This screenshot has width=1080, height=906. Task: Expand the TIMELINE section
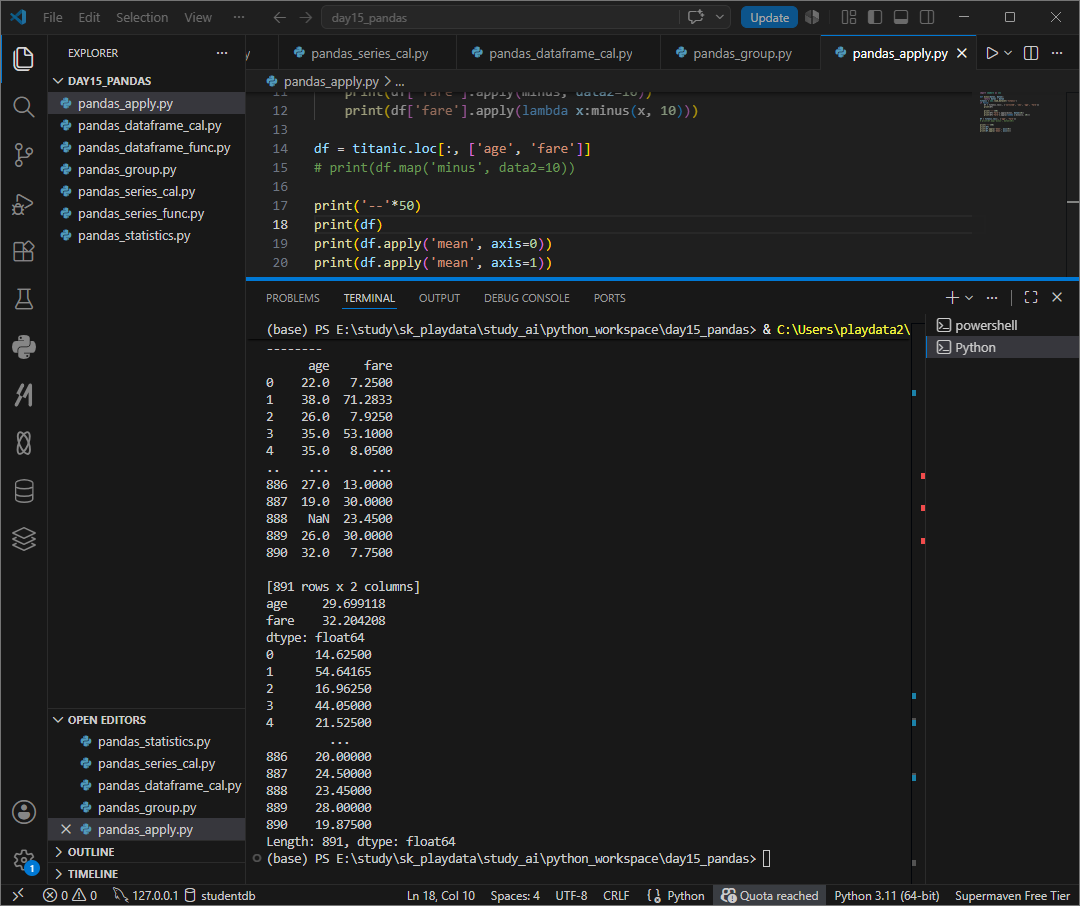[x=146, y=874]
